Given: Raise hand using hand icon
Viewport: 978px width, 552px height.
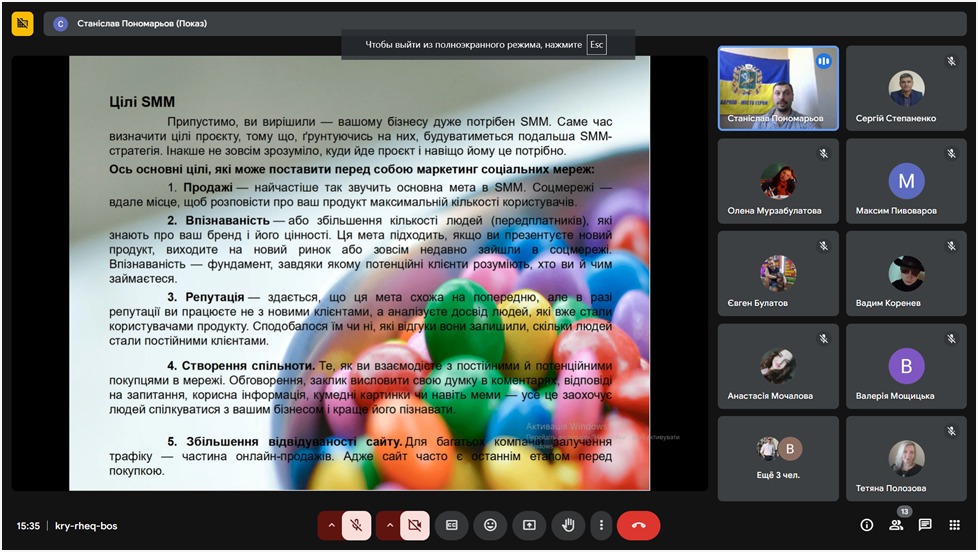Looking at the screenshot, I should coord(568,525).
